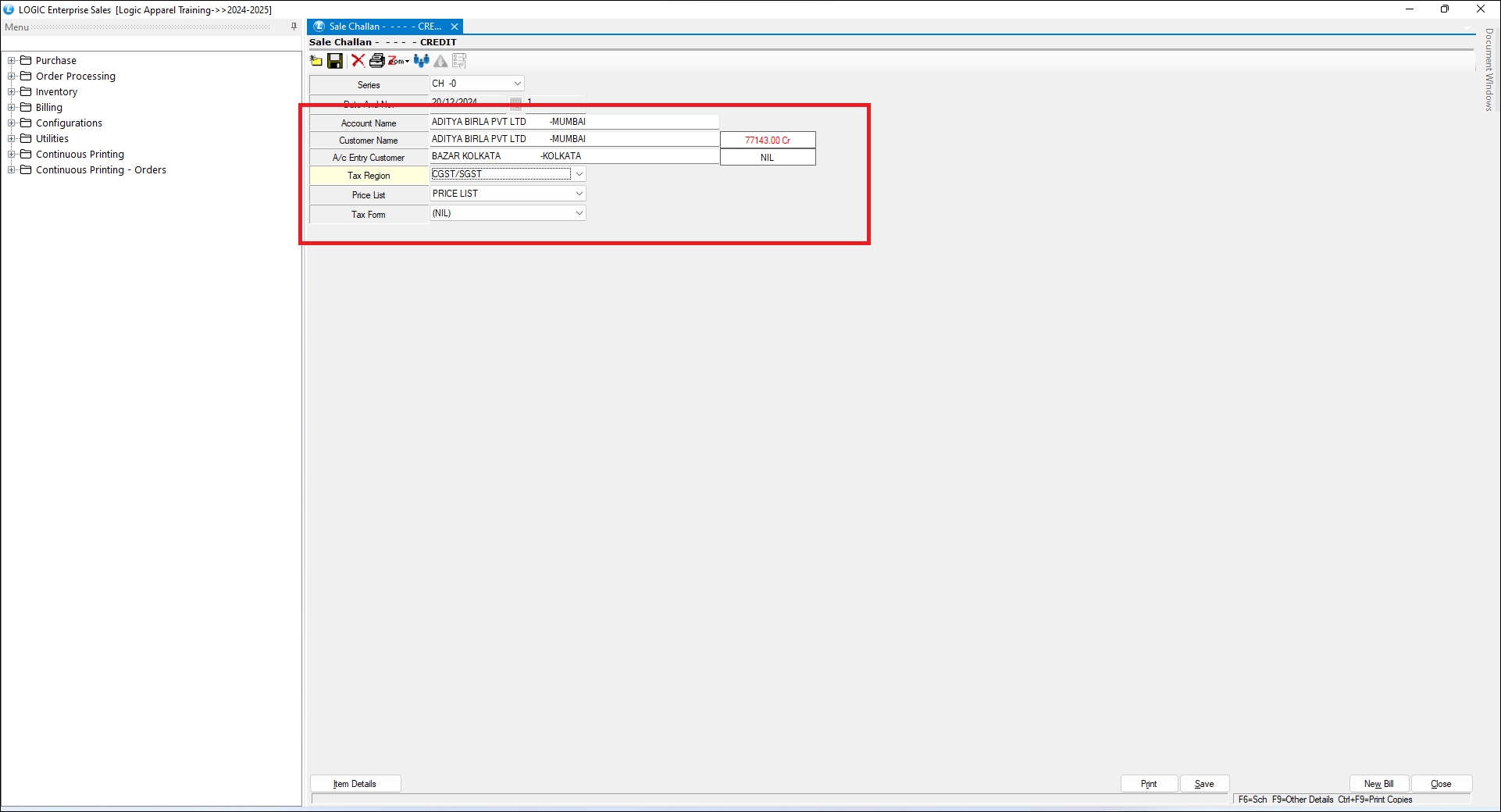Open the Price List dropdown
Image resolution: width=1501 pixels, height=812 pixels.
tap(579, 194)
